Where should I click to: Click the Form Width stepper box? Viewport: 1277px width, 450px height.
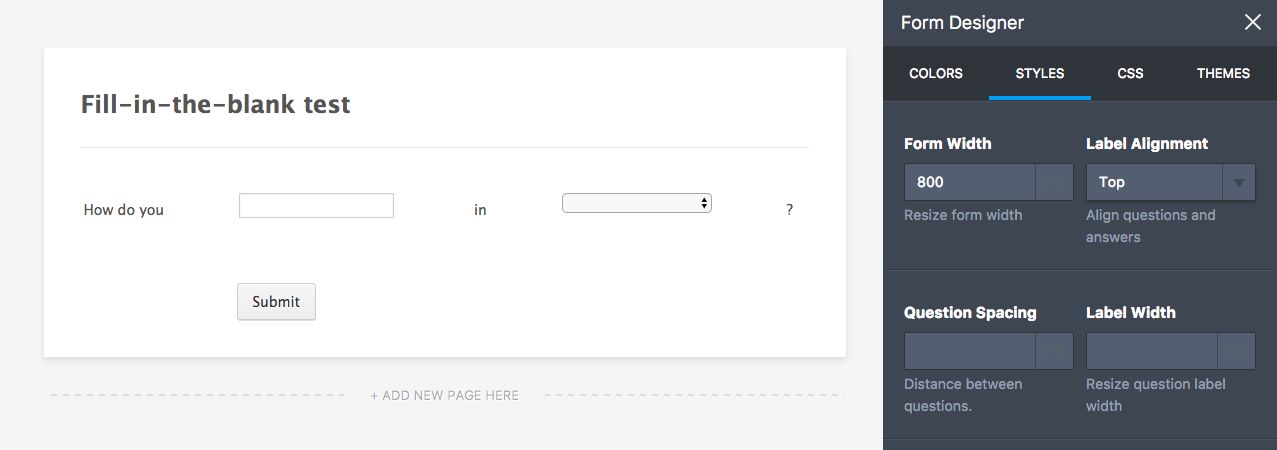coord(1054,182)
